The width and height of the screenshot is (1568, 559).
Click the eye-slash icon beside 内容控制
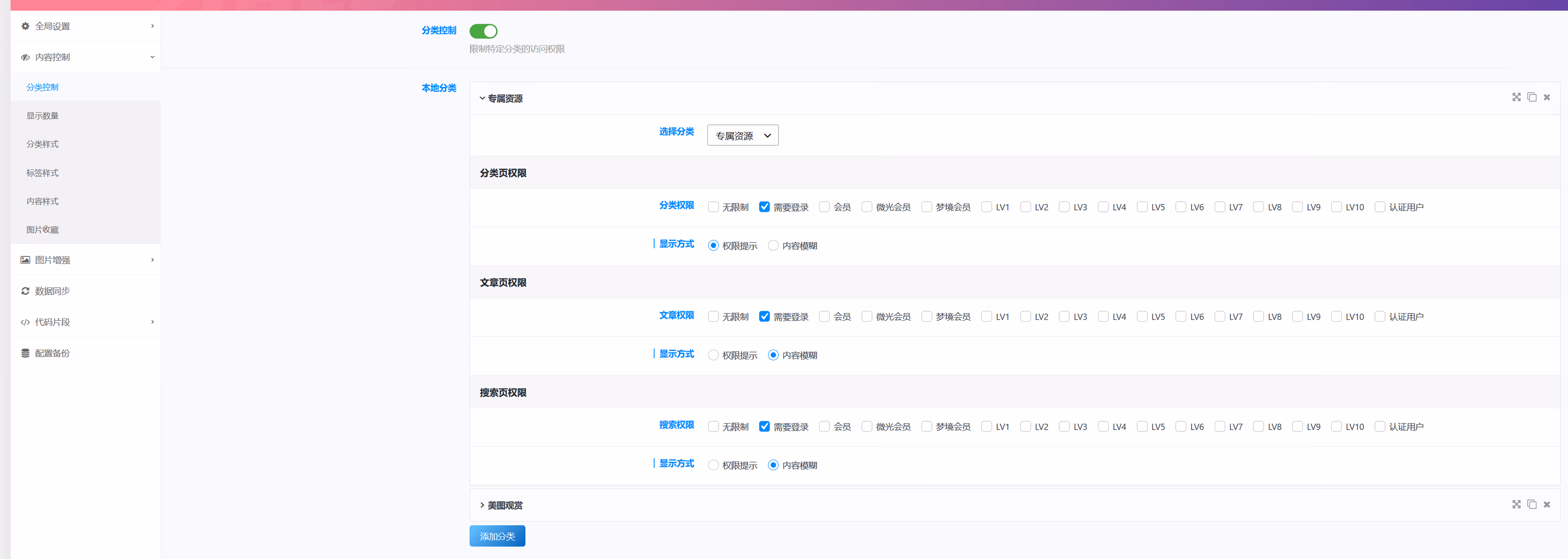point(25,57)
